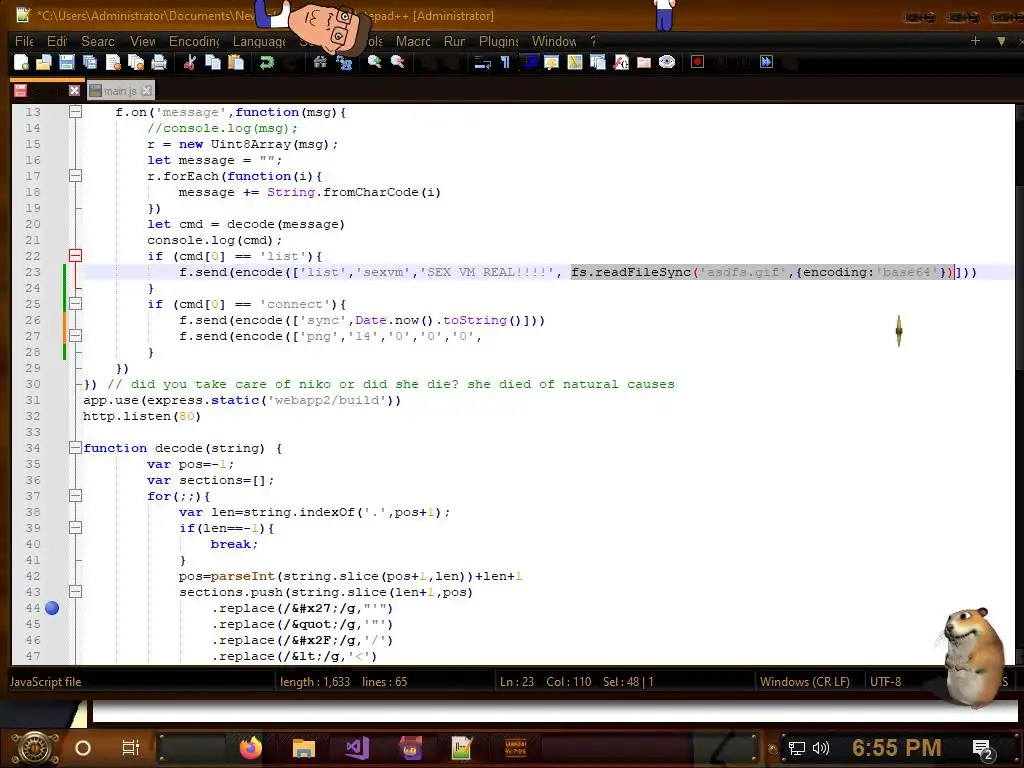Click the Replace toolbar icon
The width and height of the screenshot is (1024, 768).
[344, 63]
